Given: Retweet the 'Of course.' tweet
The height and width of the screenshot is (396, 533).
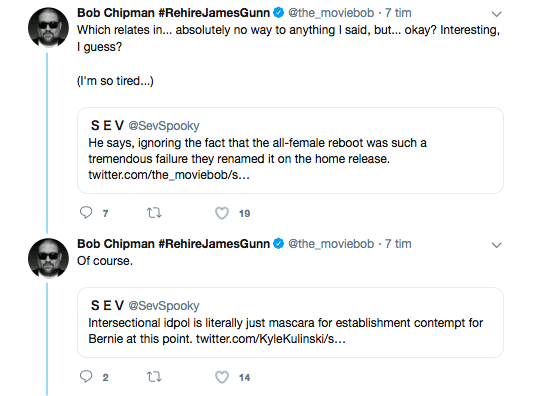Looking at the screenshot, I should pos(154,377).
